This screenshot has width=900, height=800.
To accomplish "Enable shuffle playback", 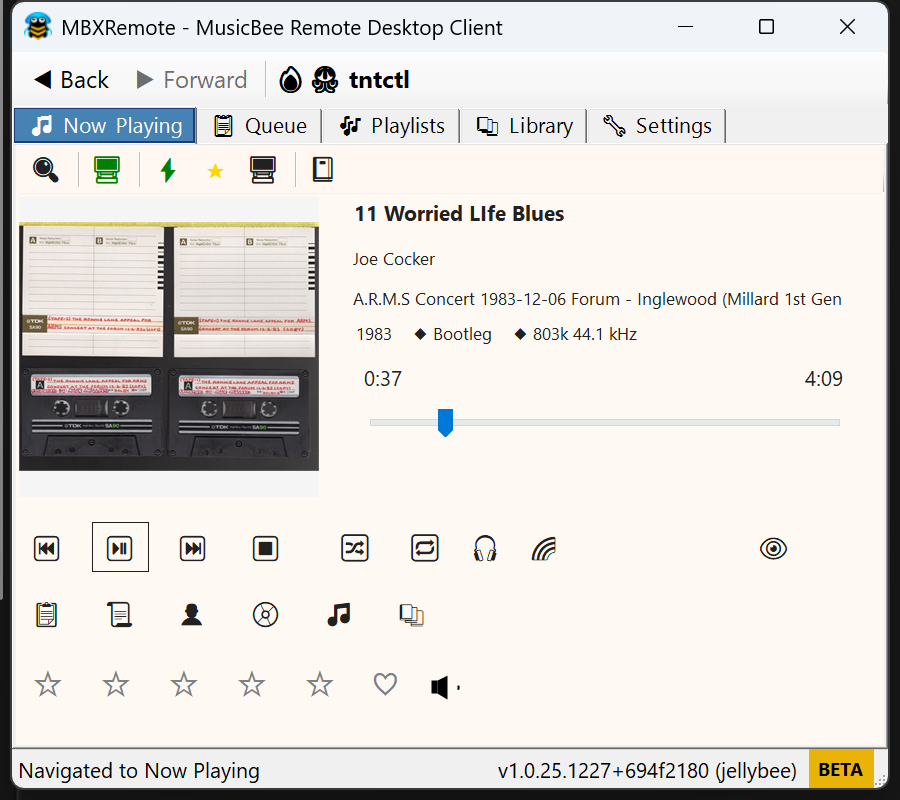I will coord(355,547).
